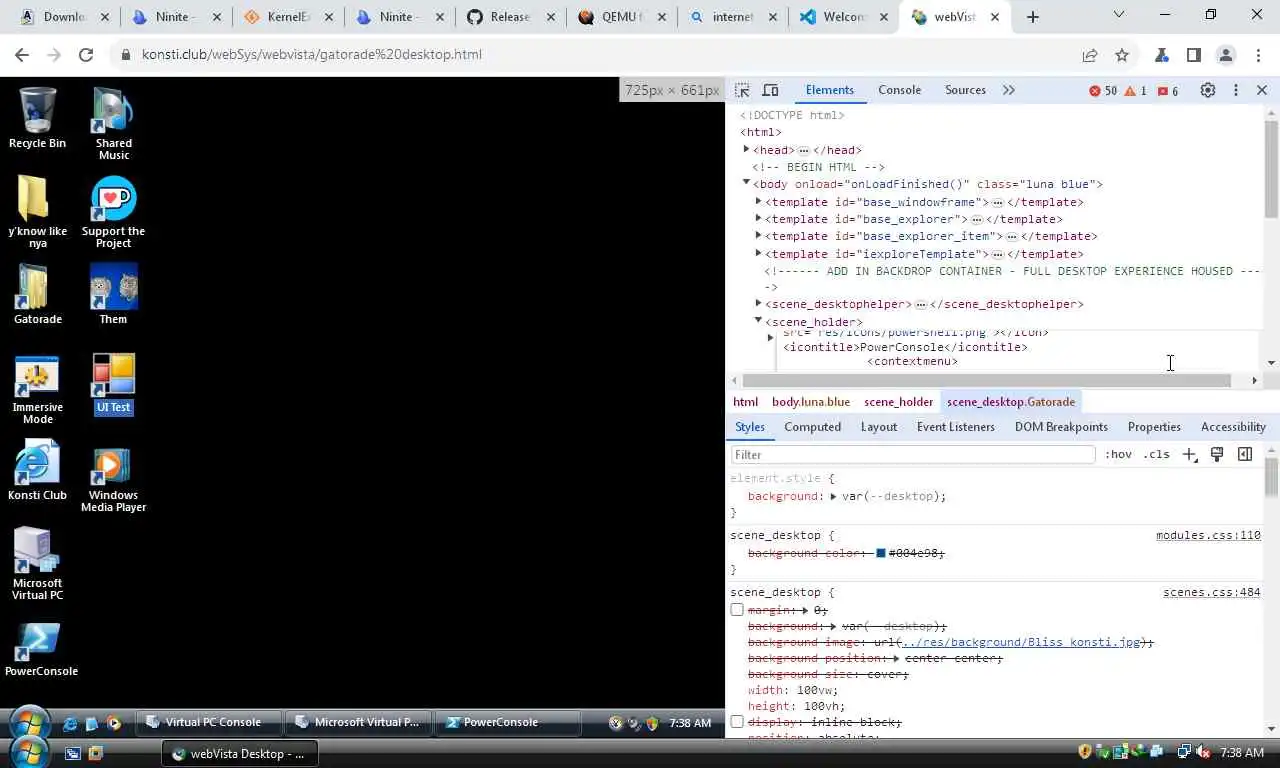
Task: Share this page icon in address bar
Action: tap(1090, 55)
